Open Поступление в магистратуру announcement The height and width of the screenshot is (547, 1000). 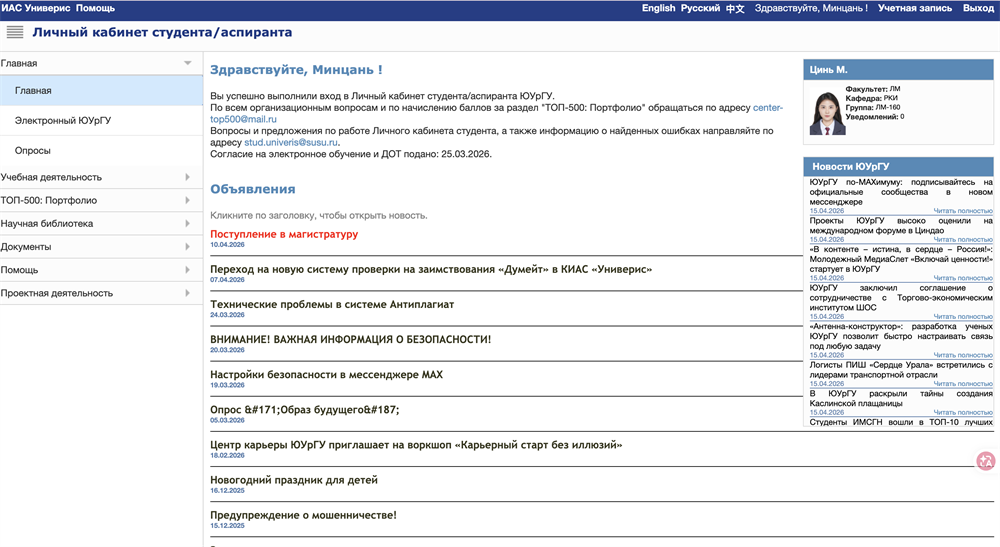tap(284, 234)
